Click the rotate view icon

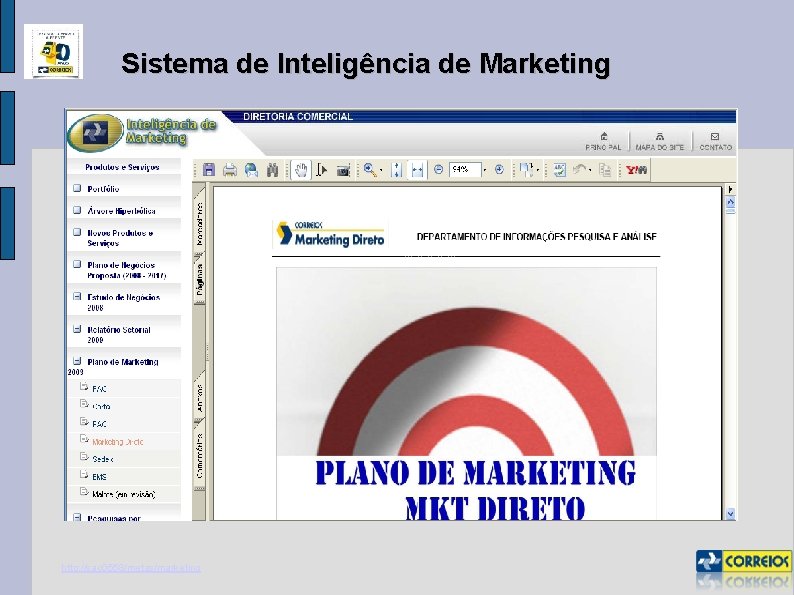[526, 170]
